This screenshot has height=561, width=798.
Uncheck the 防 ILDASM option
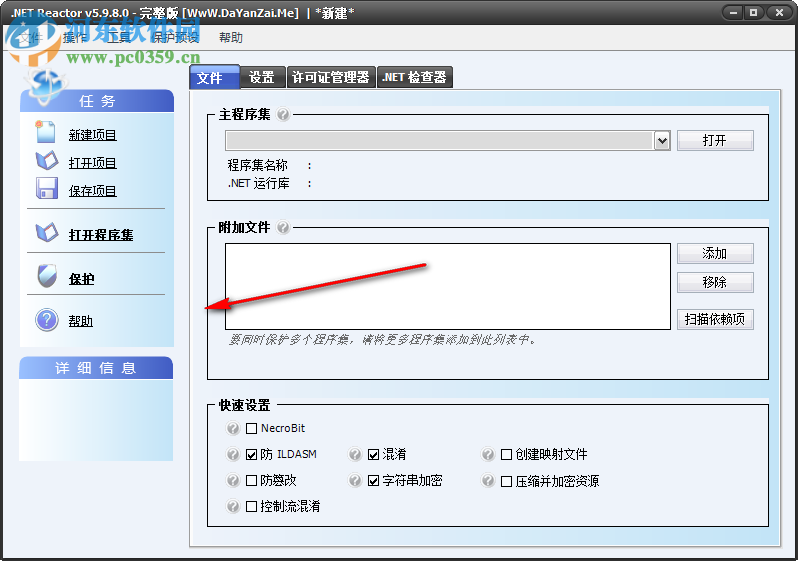[x=251, y=455]
